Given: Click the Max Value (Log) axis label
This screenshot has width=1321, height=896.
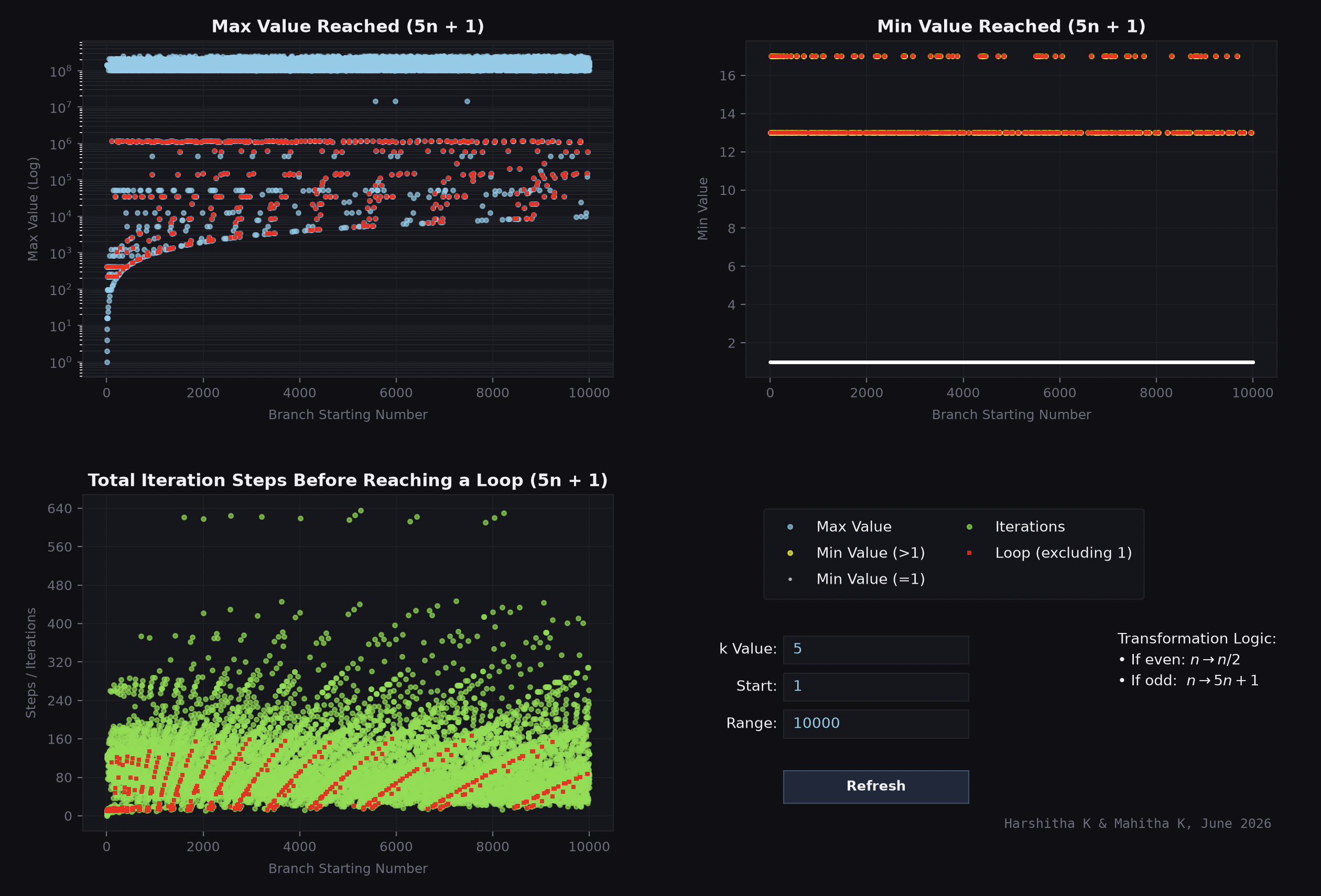Looking at the screenshot, I should click(33, 209).
